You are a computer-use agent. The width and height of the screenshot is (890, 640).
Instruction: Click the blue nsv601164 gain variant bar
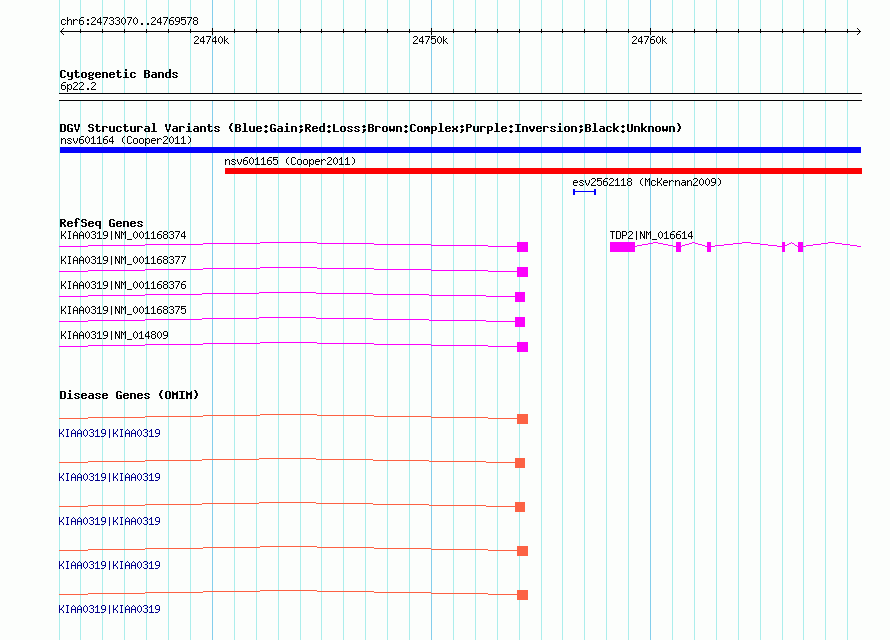pyautogui.click(x=460, y=150)
